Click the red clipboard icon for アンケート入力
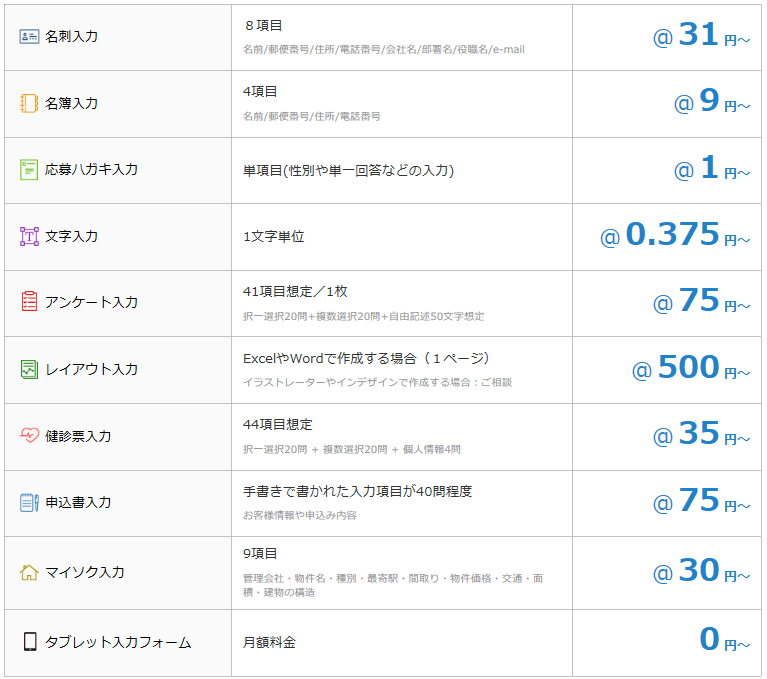This screenshot has height=679, width=767. tap(29, 302)
